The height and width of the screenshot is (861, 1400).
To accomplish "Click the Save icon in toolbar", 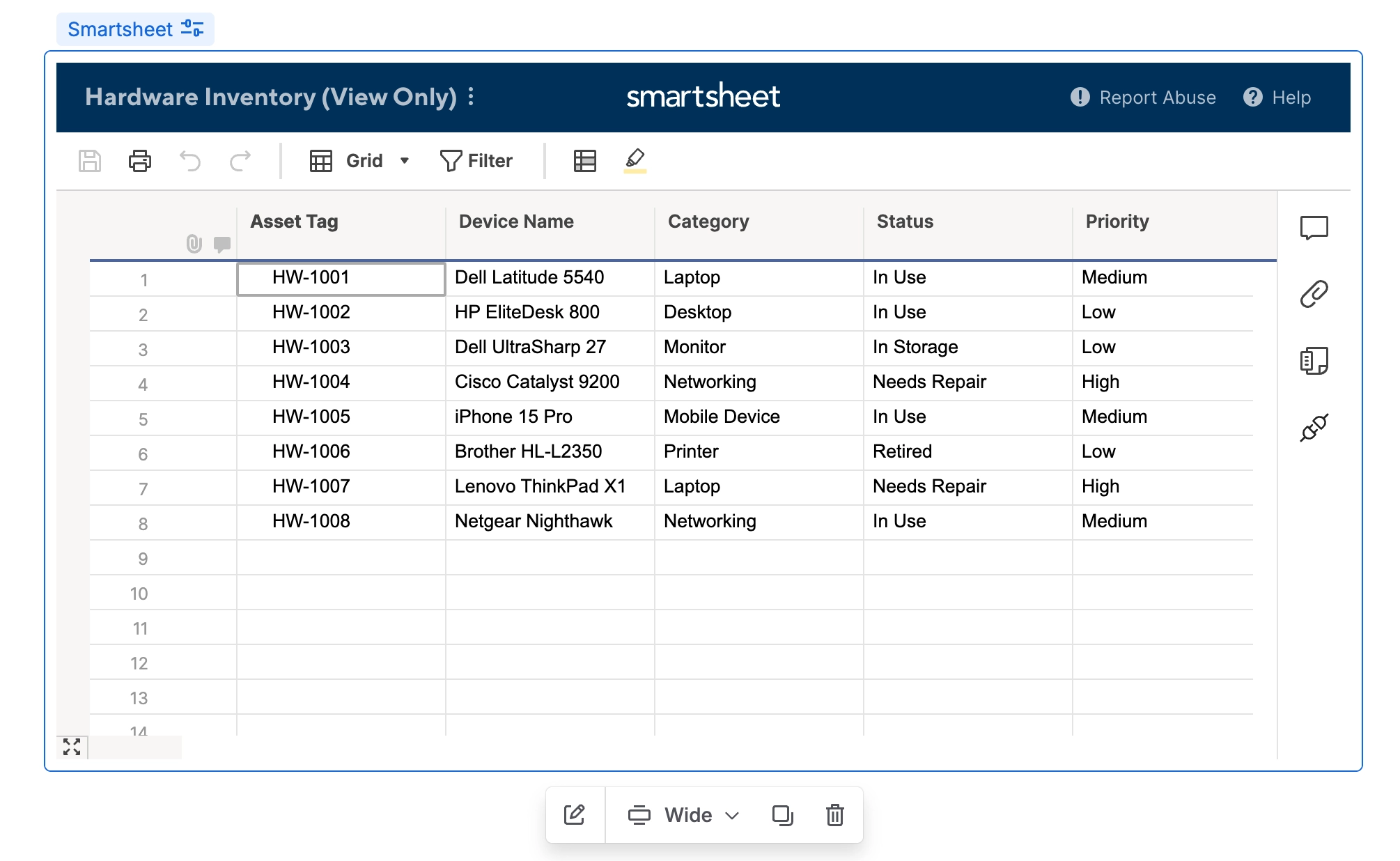I will 90,161.
